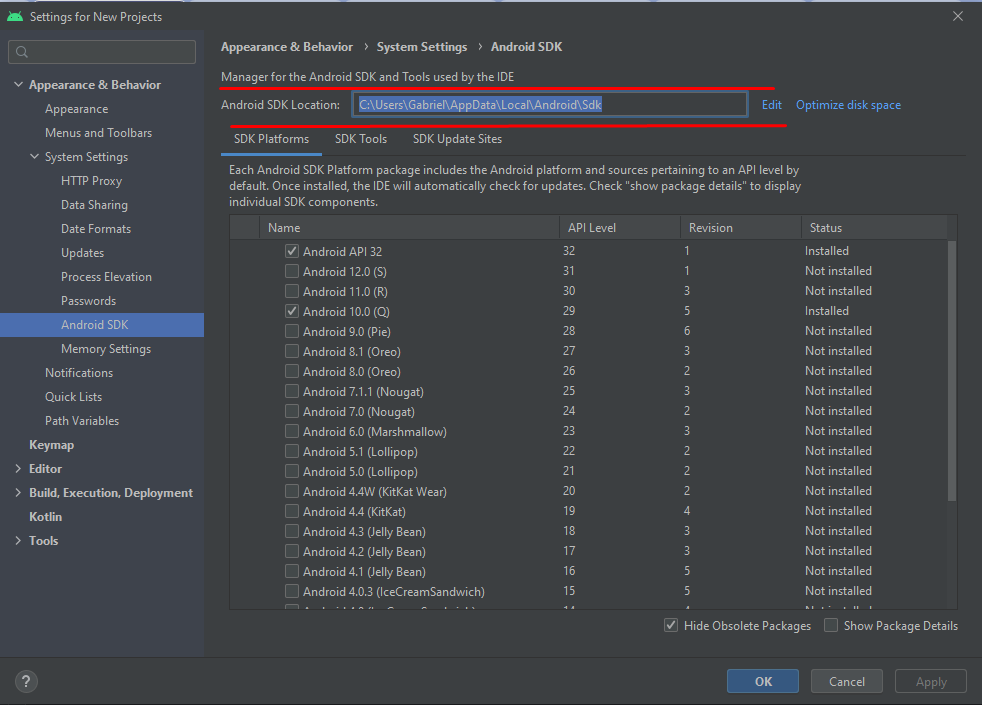Check the Android 9.0 (Pie) checkbox
982x705 pixels.
pyautogui.click(x=292, y=331)
